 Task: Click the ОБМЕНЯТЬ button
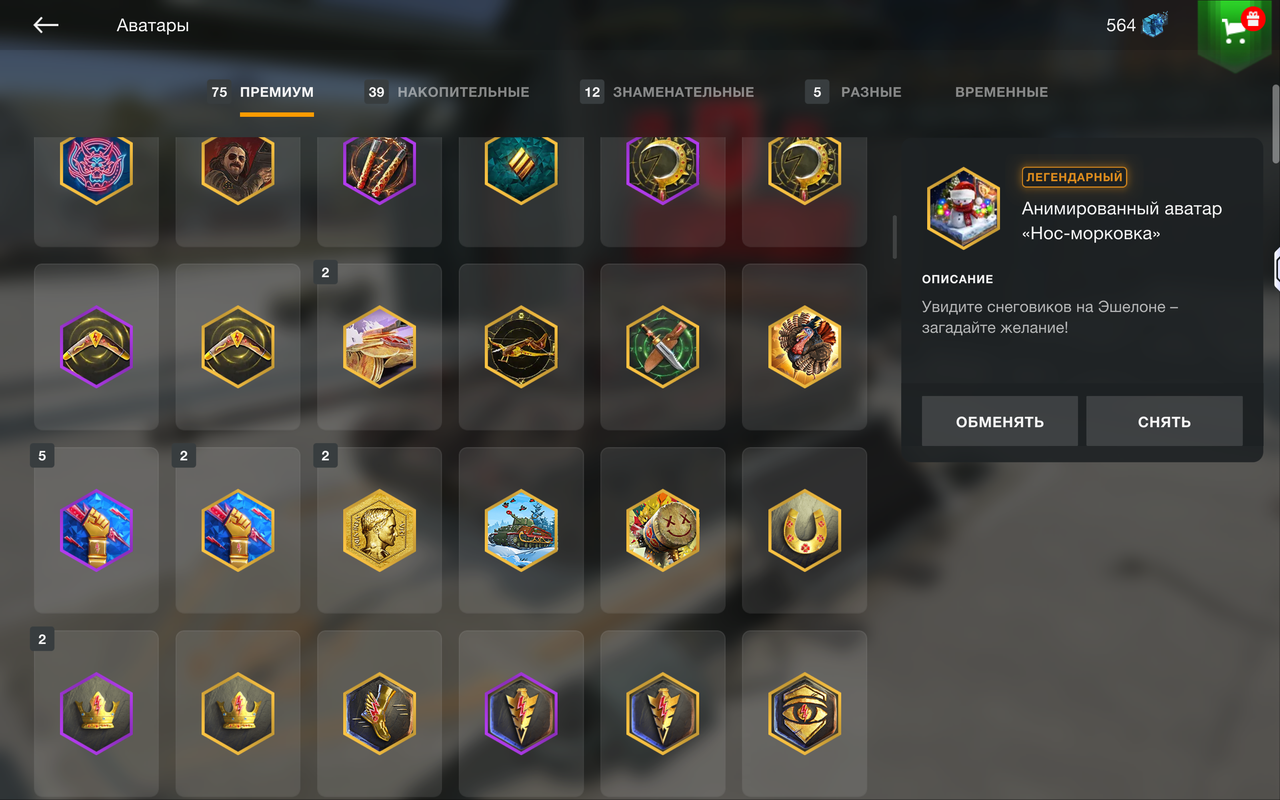1000,421
